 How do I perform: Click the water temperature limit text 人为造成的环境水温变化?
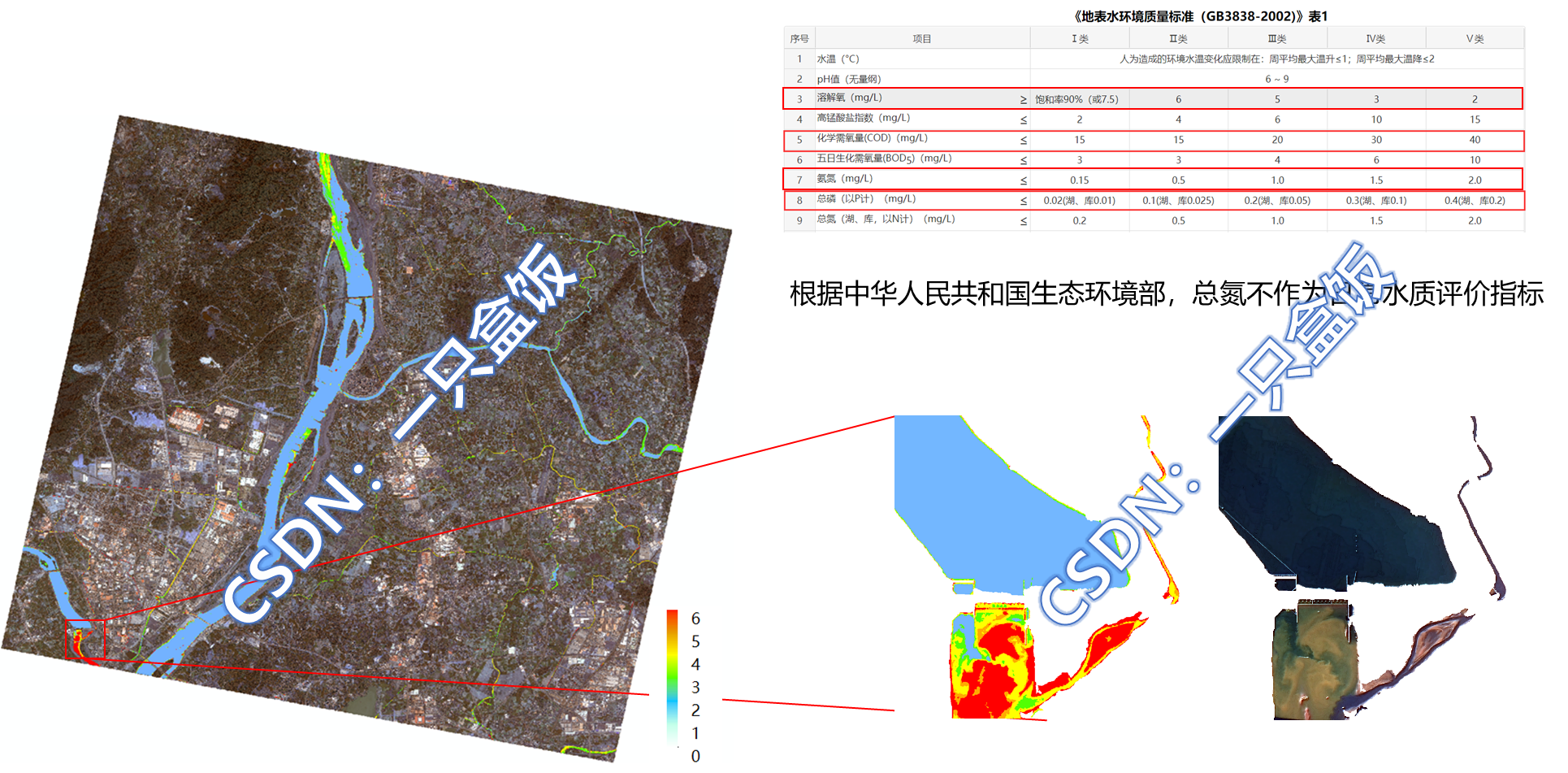(x=1277, y=59)
